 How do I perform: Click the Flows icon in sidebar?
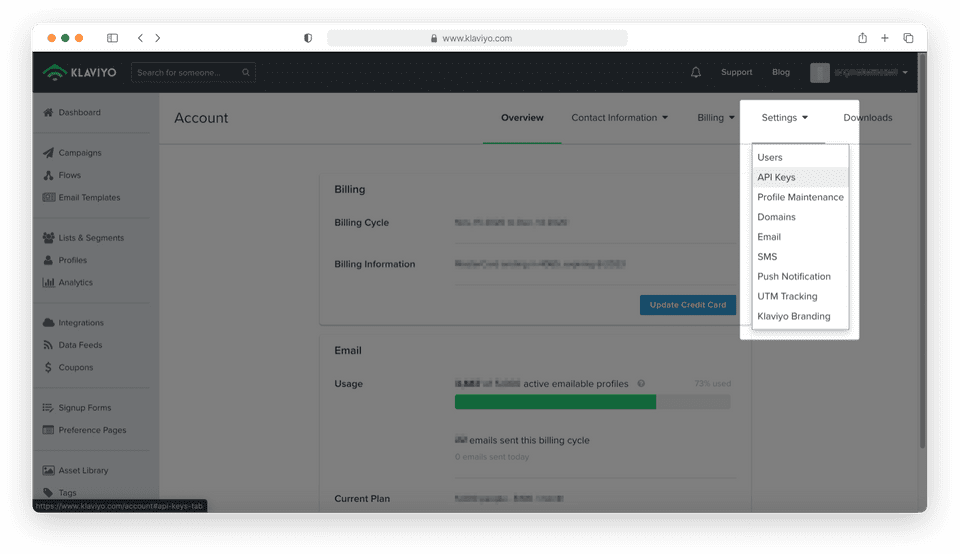(x=48, y=175)
